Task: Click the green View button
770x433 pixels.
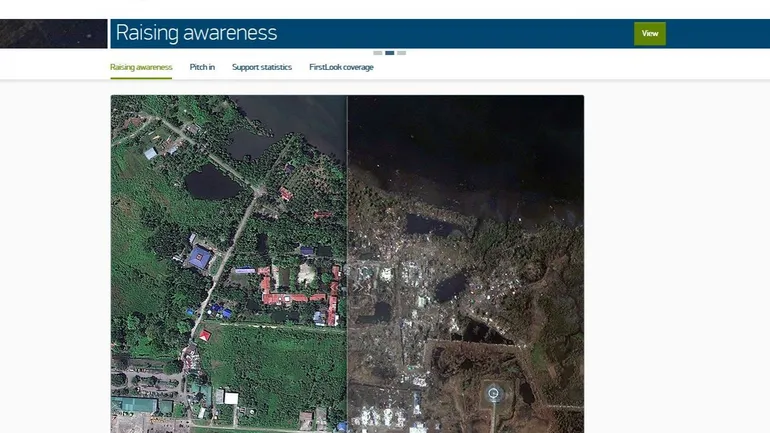Action: (649, 33)
